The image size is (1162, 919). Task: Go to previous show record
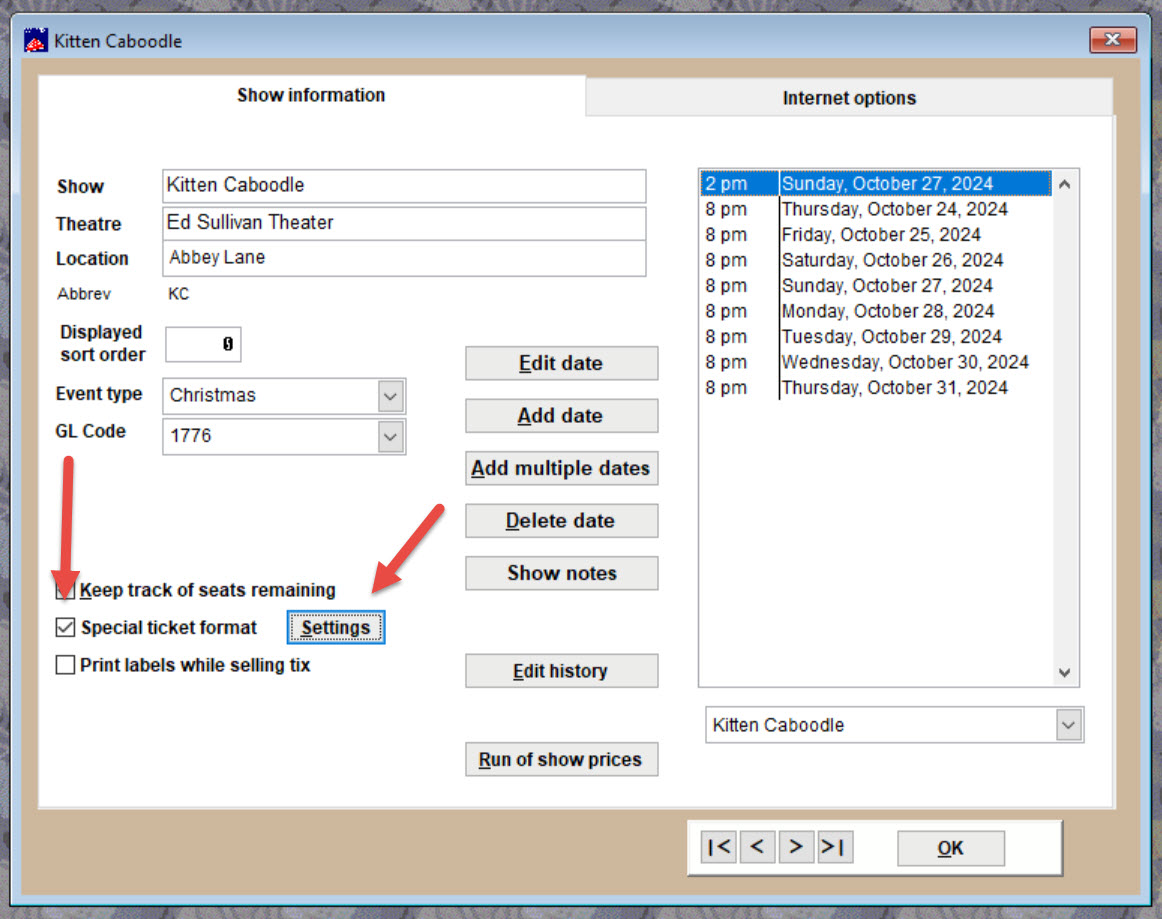pos(757,846)
